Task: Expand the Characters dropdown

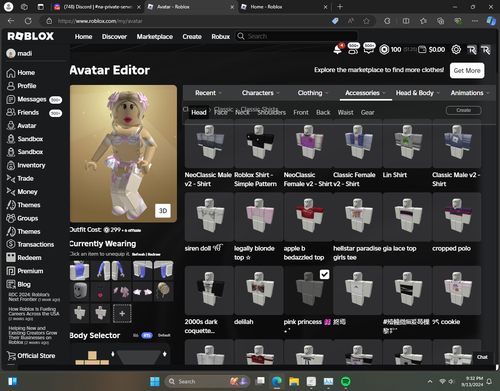Action: (261, 93)
